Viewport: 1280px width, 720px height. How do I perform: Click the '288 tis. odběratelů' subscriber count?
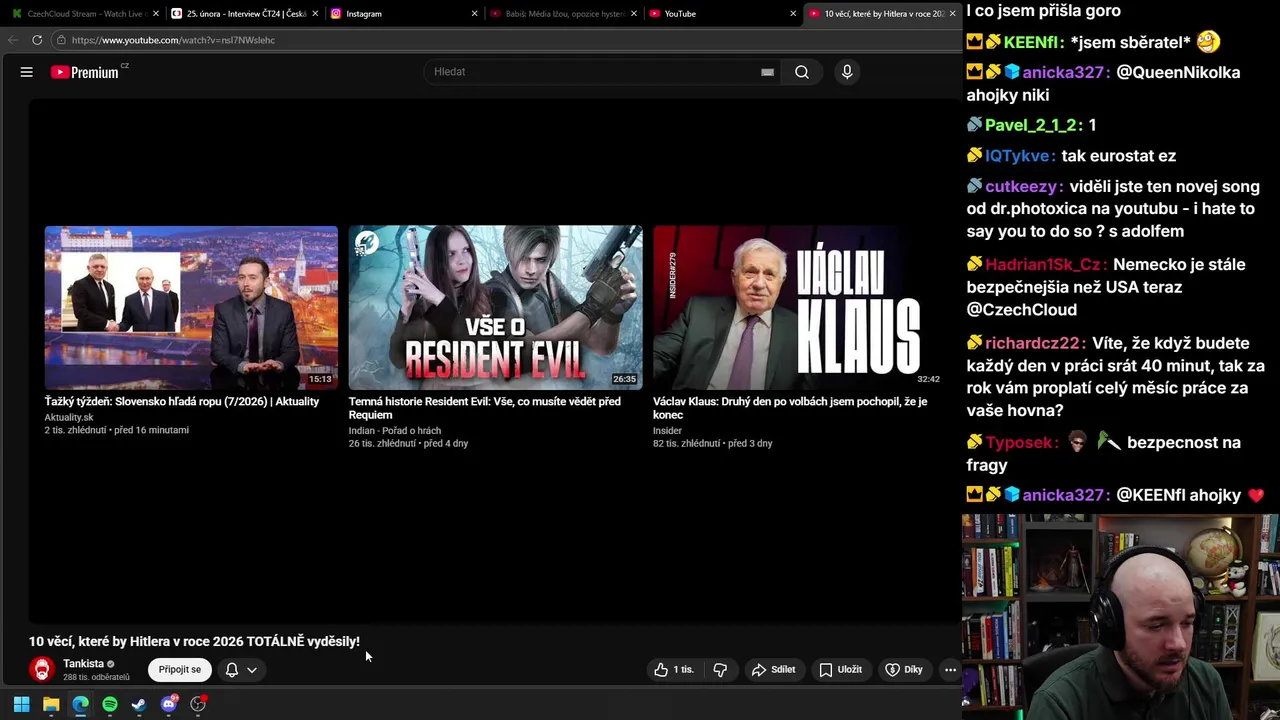[96, 678]
